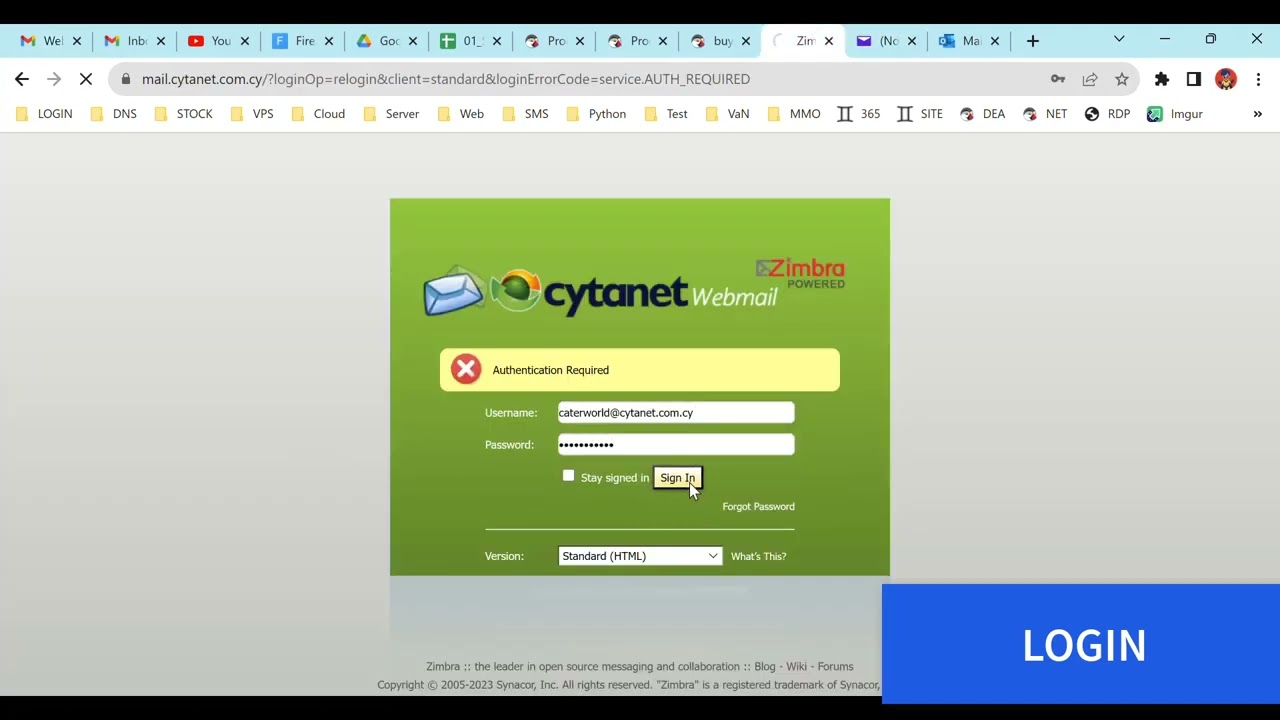Open the Wiki link in footer

coord(796,666)
